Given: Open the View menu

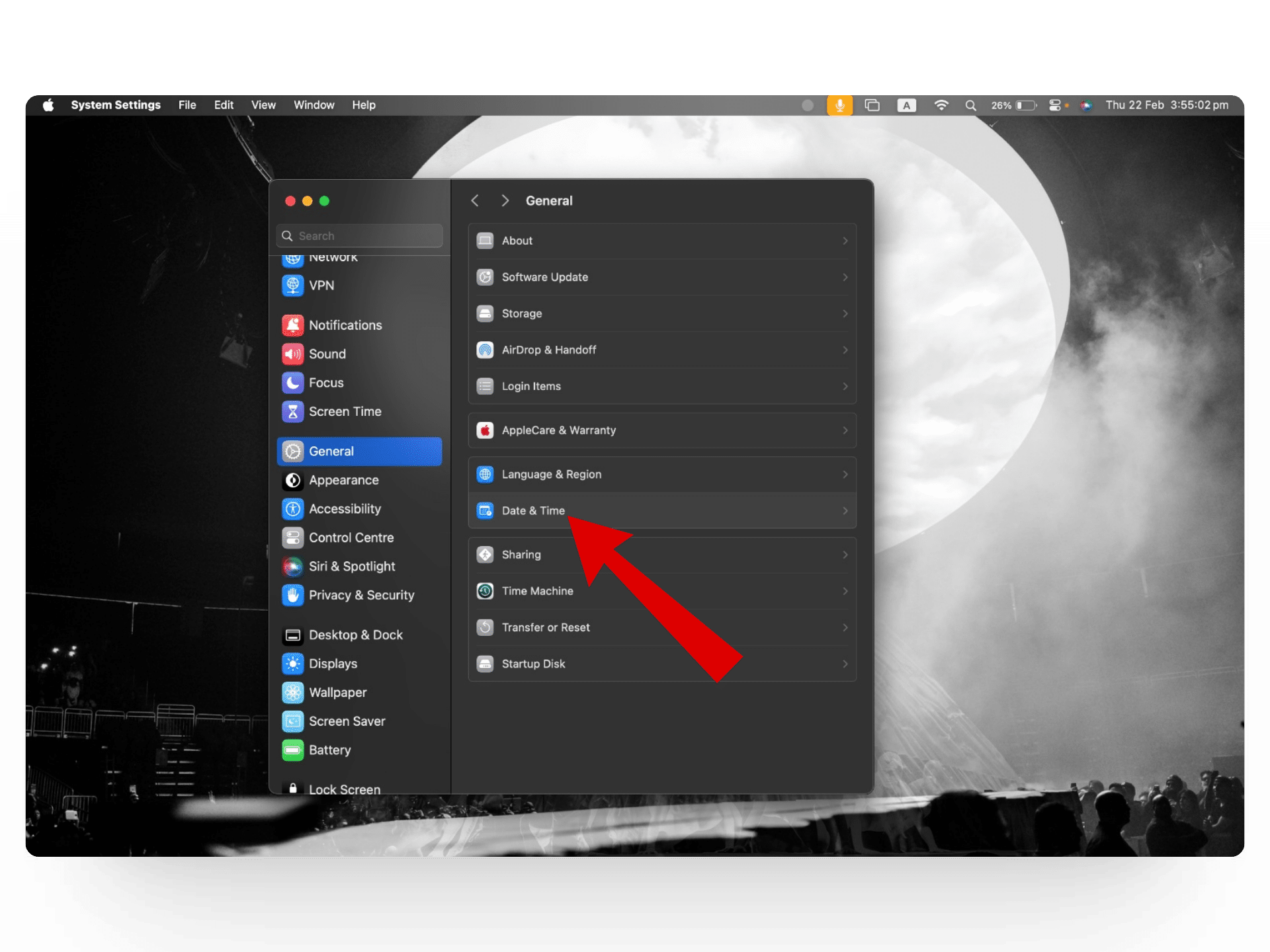Looking at the screenshot, I should click(x=263, y=105).
